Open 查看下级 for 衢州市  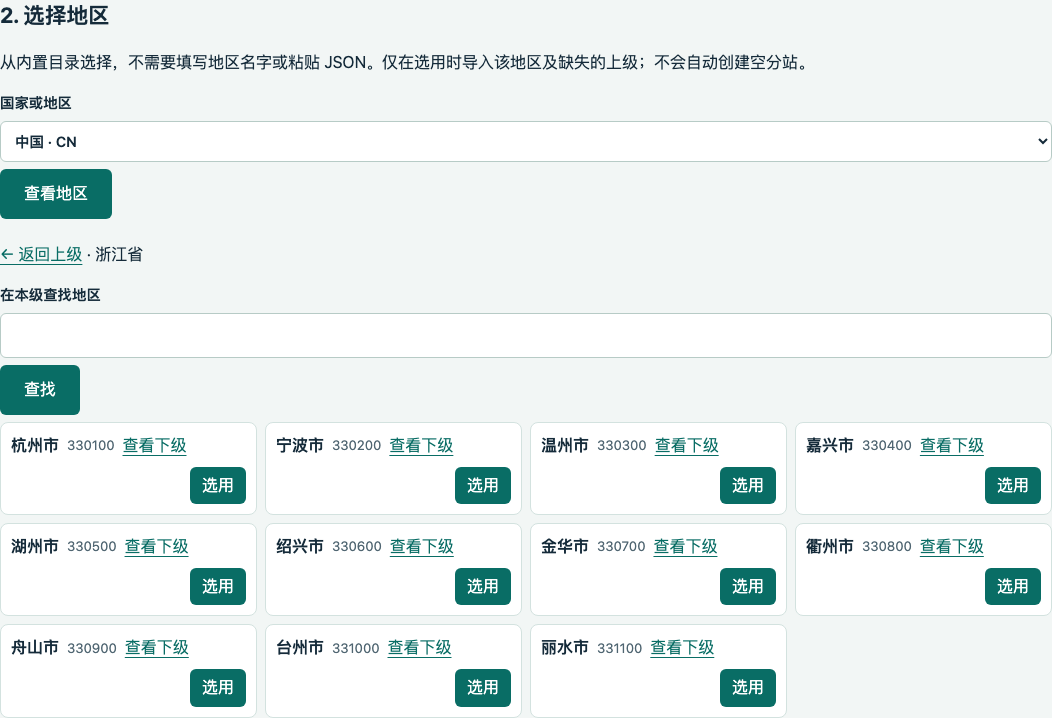951,547
